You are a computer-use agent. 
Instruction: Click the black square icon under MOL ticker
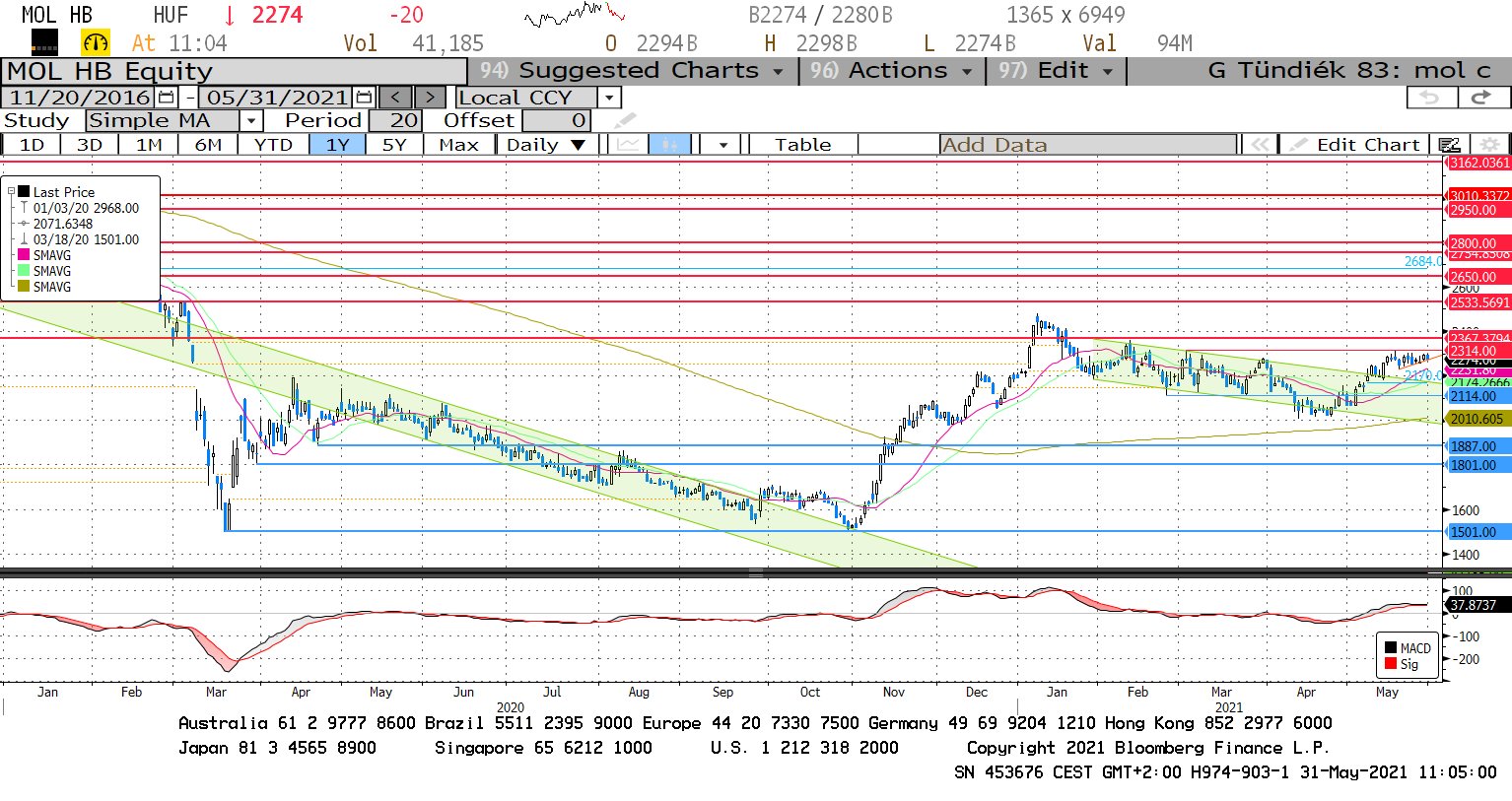(45, 42)
